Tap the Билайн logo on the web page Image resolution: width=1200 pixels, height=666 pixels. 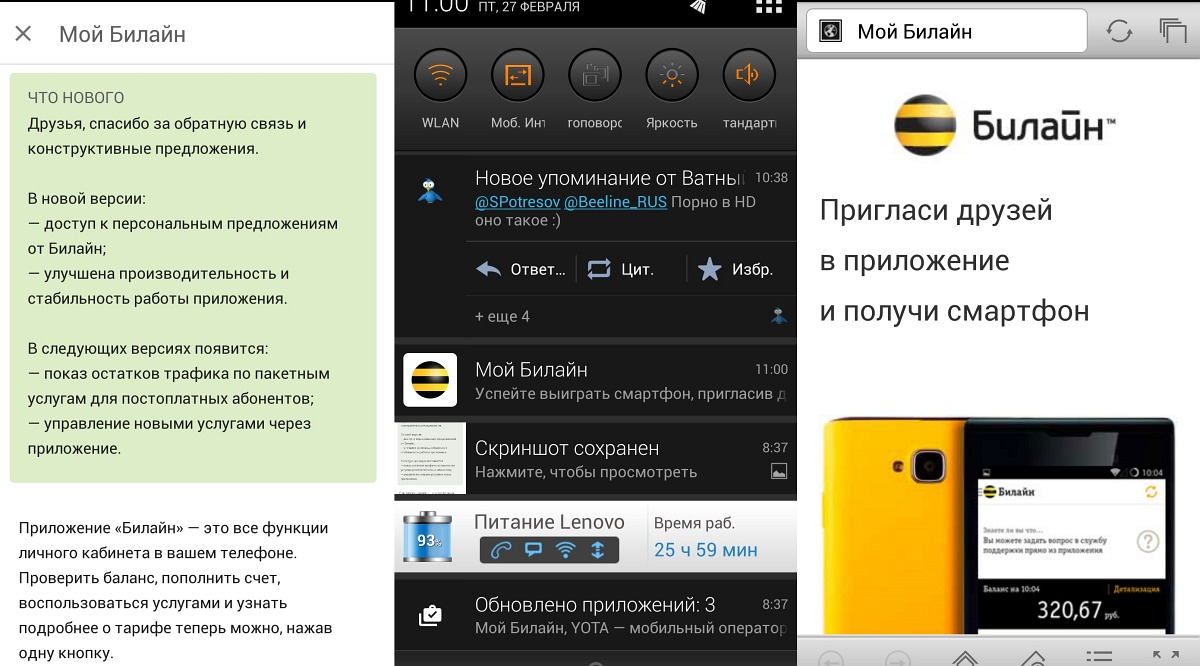[x=1004, y=125]
